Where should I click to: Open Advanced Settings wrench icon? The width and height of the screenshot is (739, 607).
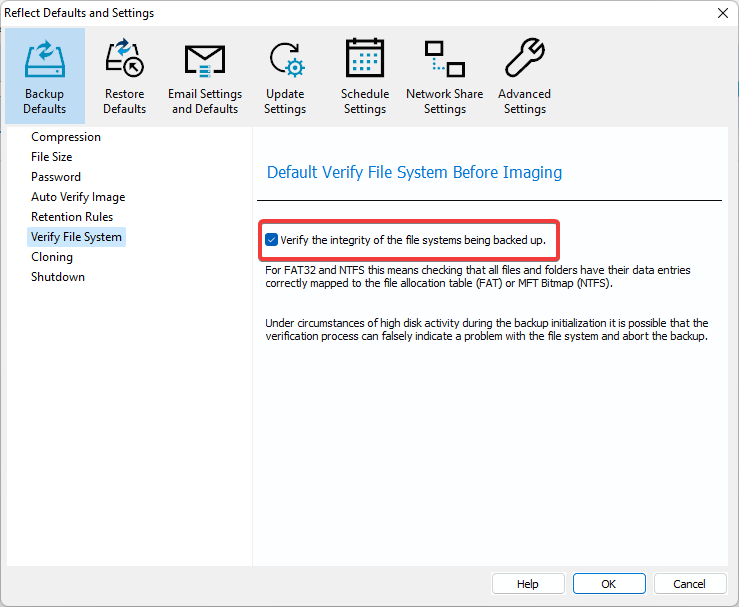tap(525, 57)
